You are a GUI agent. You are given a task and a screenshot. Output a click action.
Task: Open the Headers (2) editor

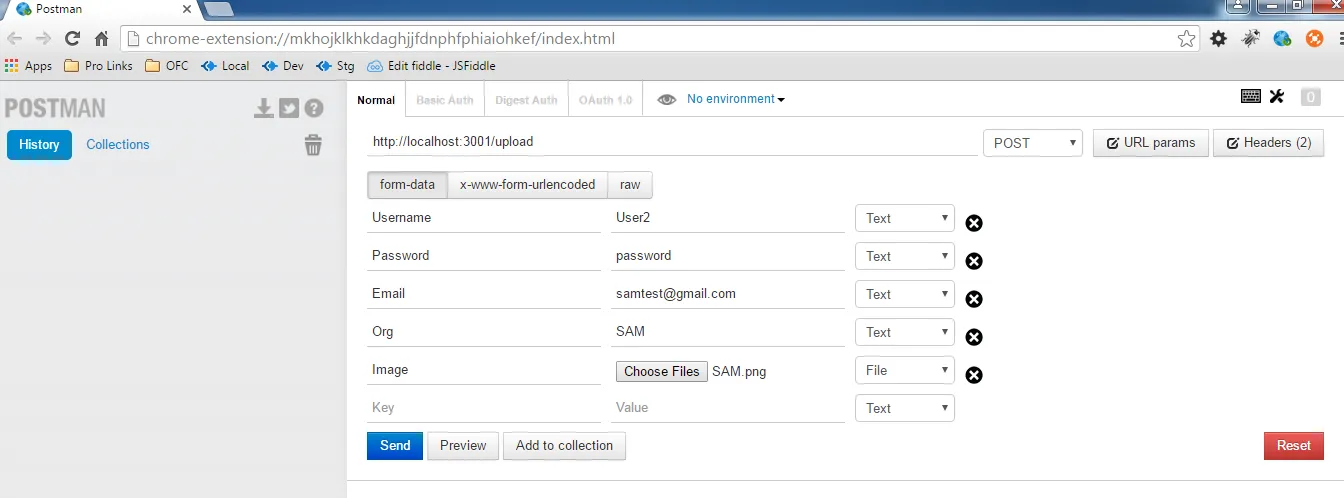(x=1268, y=143)
